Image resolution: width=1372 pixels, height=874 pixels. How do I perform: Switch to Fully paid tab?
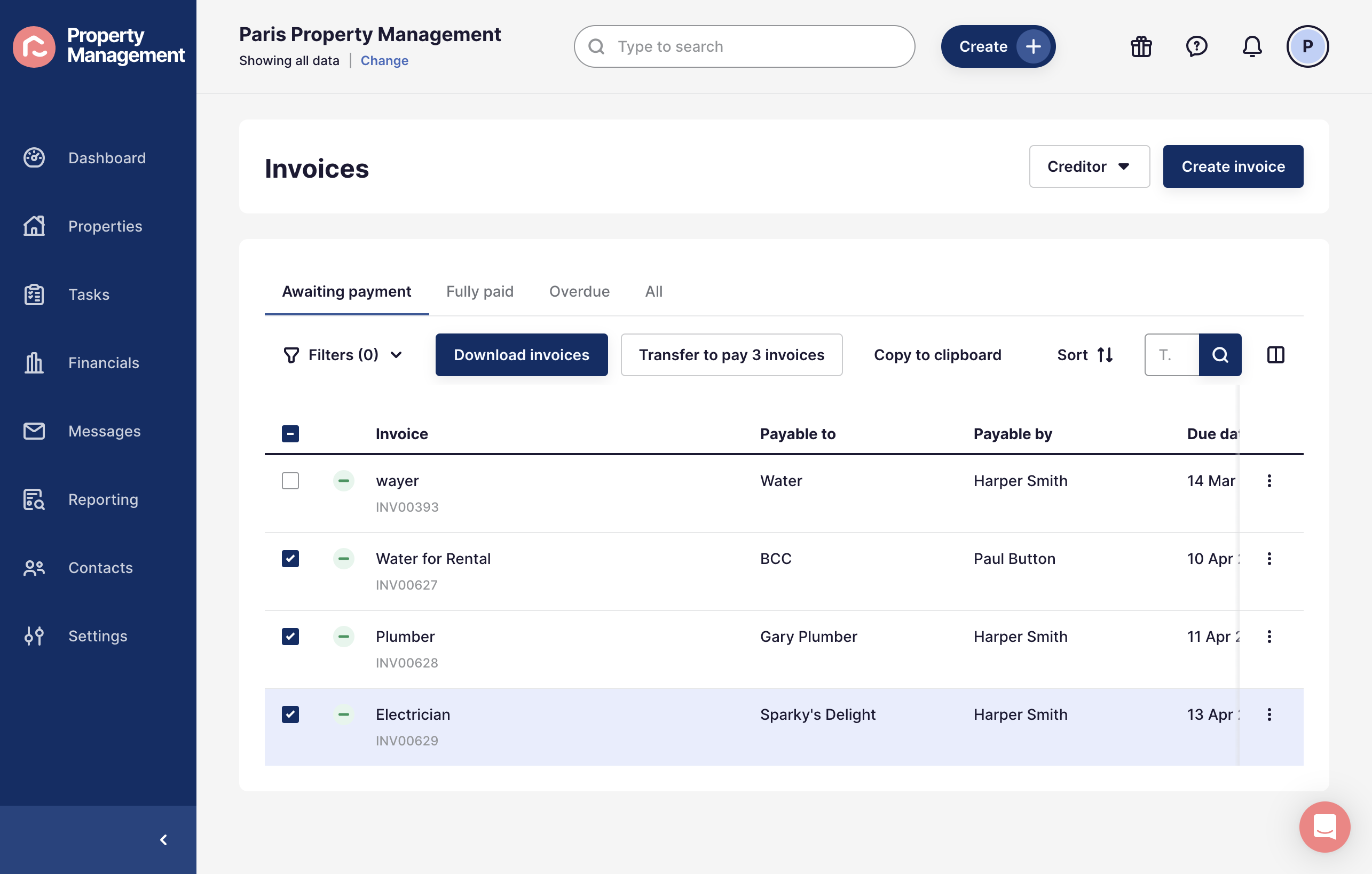point(480,291)
